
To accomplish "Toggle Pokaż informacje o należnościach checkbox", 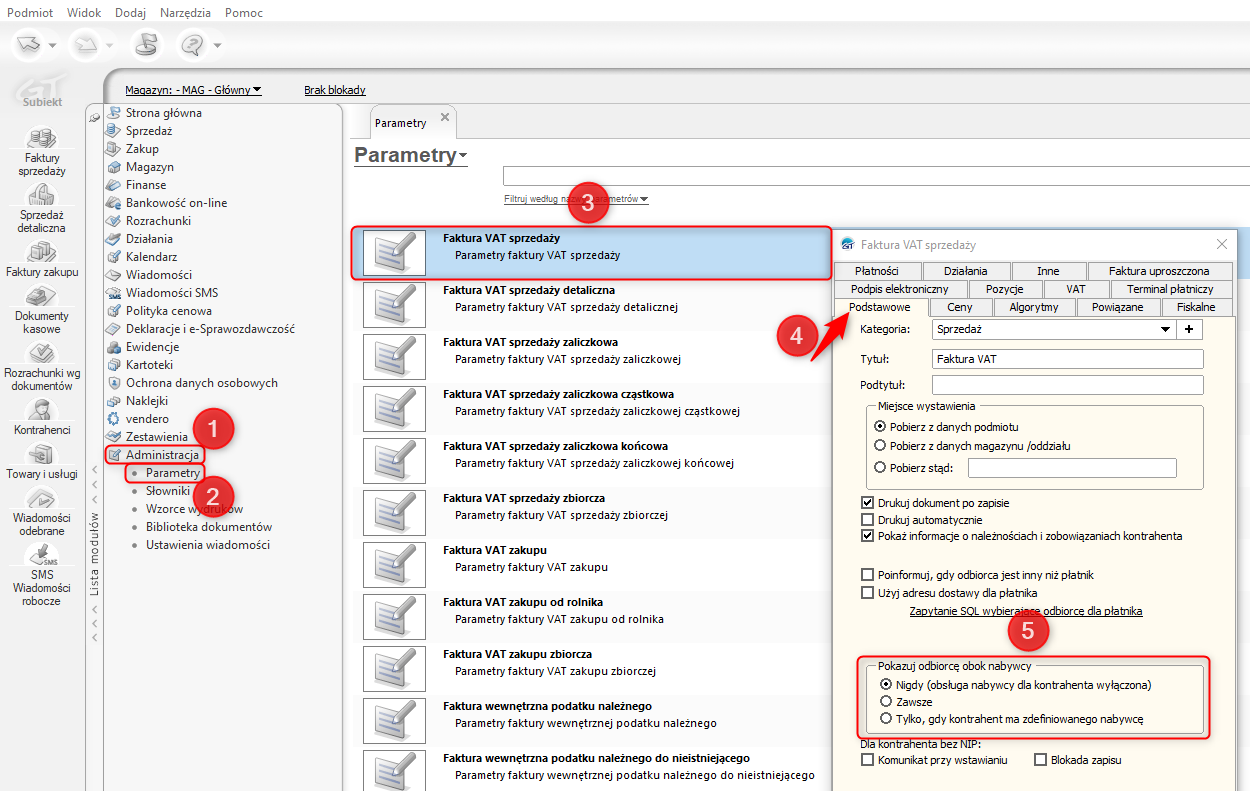I will click(x=868, y=536).
